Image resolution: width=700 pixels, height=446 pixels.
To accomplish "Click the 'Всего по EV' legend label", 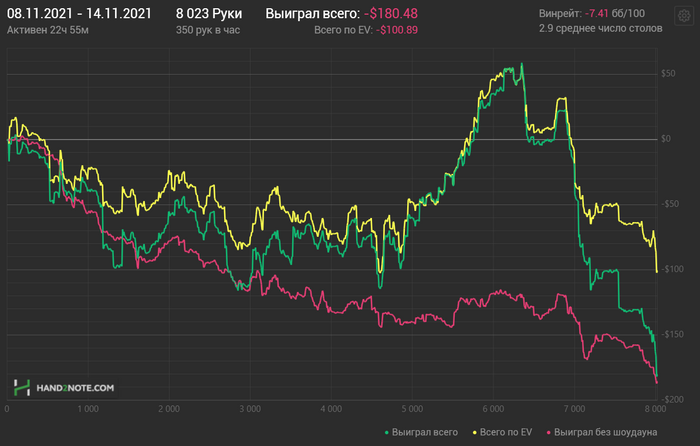I will (x=506, y=432).
